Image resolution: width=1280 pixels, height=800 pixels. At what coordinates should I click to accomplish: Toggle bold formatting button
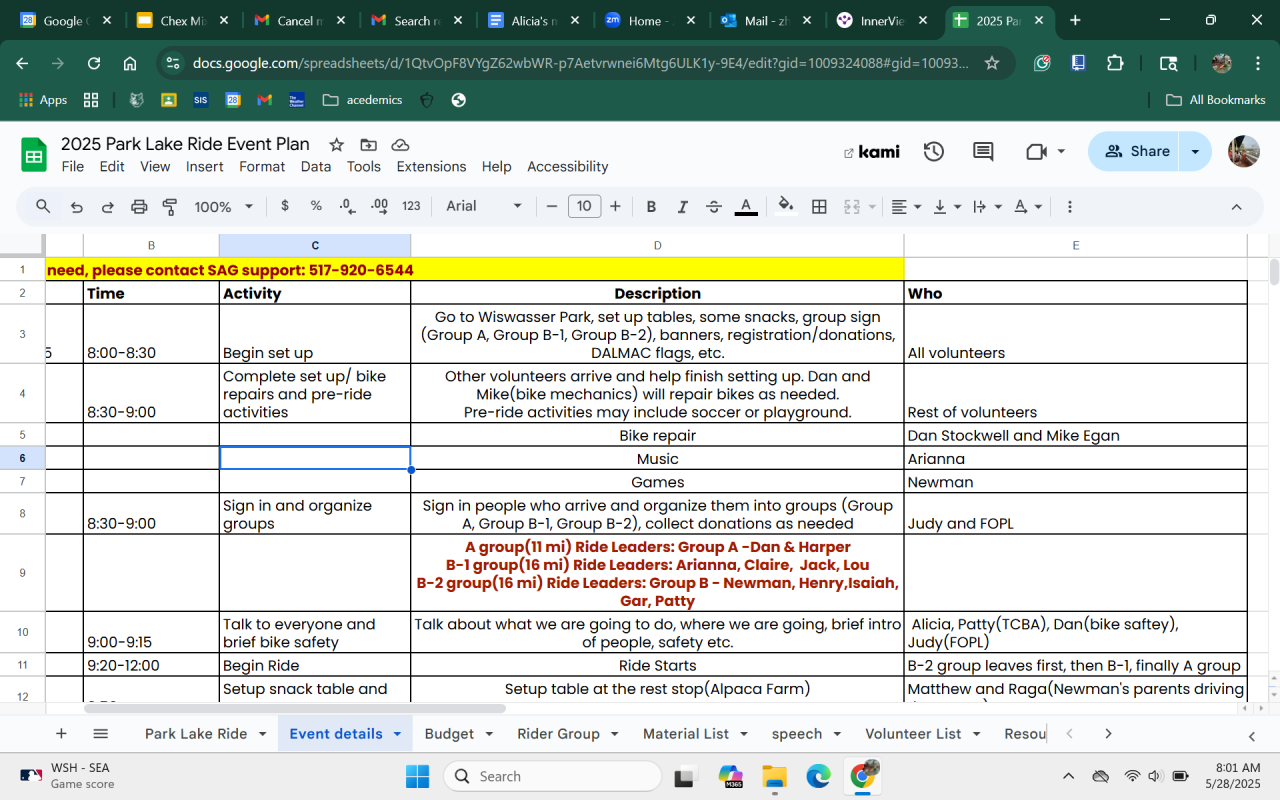[651, 207]
